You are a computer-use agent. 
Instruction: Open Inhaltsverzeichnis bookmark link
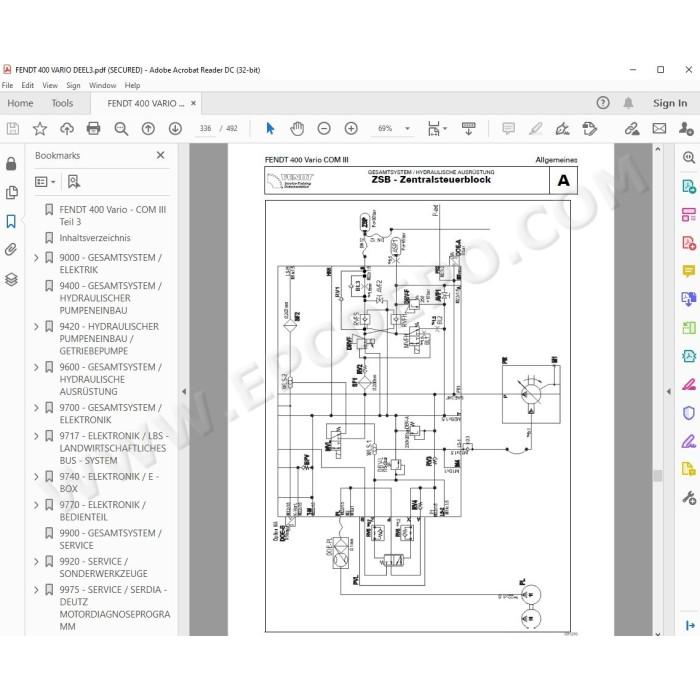pos(95,238)
